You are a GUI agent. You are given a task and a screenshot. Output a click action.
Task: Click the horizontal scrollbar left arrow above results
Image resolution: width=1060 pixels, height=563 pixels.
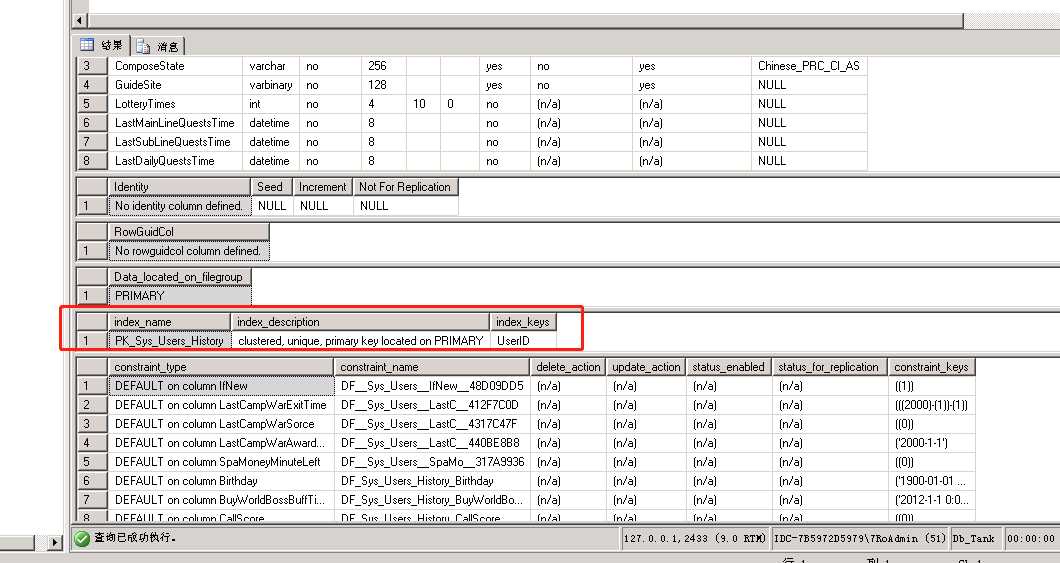click(x=80, y=21)
